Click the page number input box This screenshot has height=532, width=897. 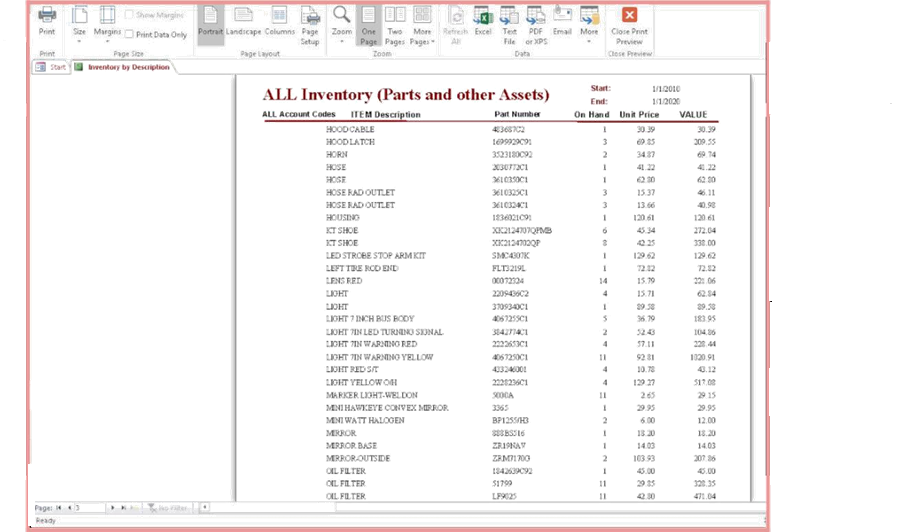click(90, 507)
